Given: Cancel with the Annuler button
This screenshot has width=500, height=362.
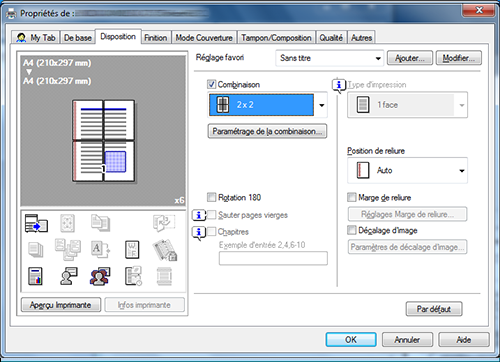Looking at the screenshot, I should click(407, 339).
